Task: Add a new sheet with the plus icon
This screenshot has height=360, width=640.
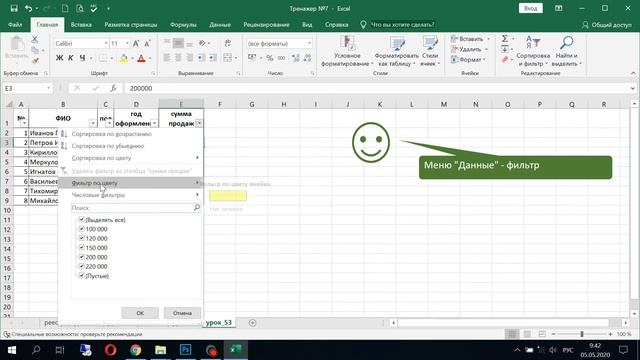Action: 253,323
